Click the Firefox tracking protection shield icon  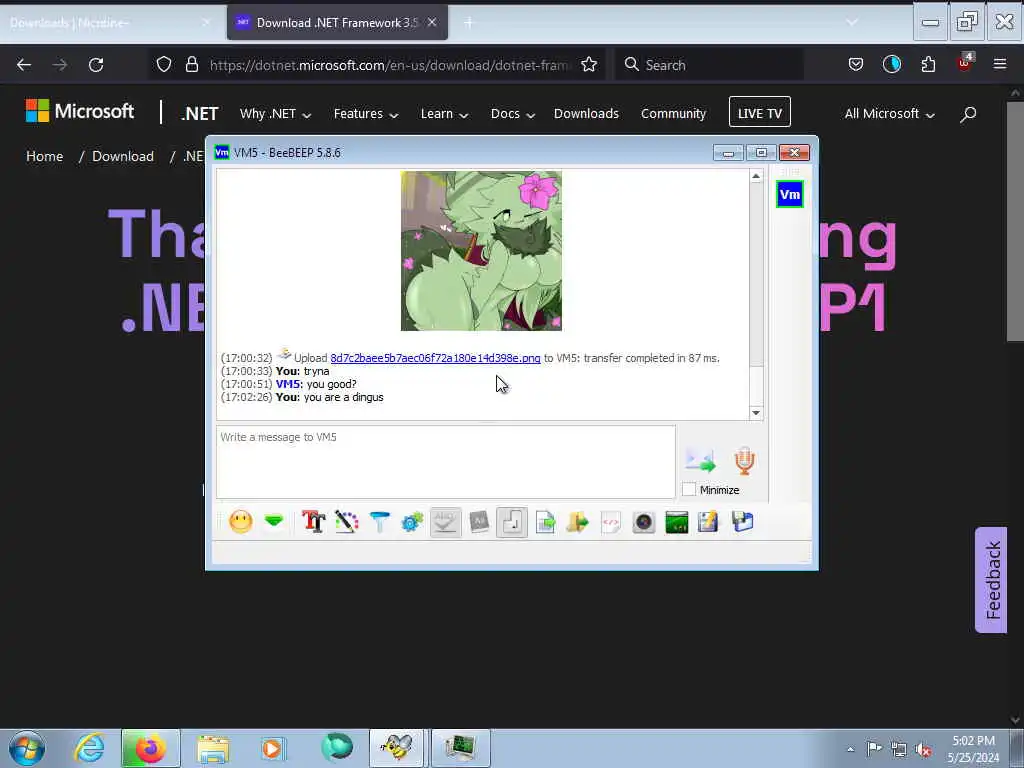(x=164, y=64)
